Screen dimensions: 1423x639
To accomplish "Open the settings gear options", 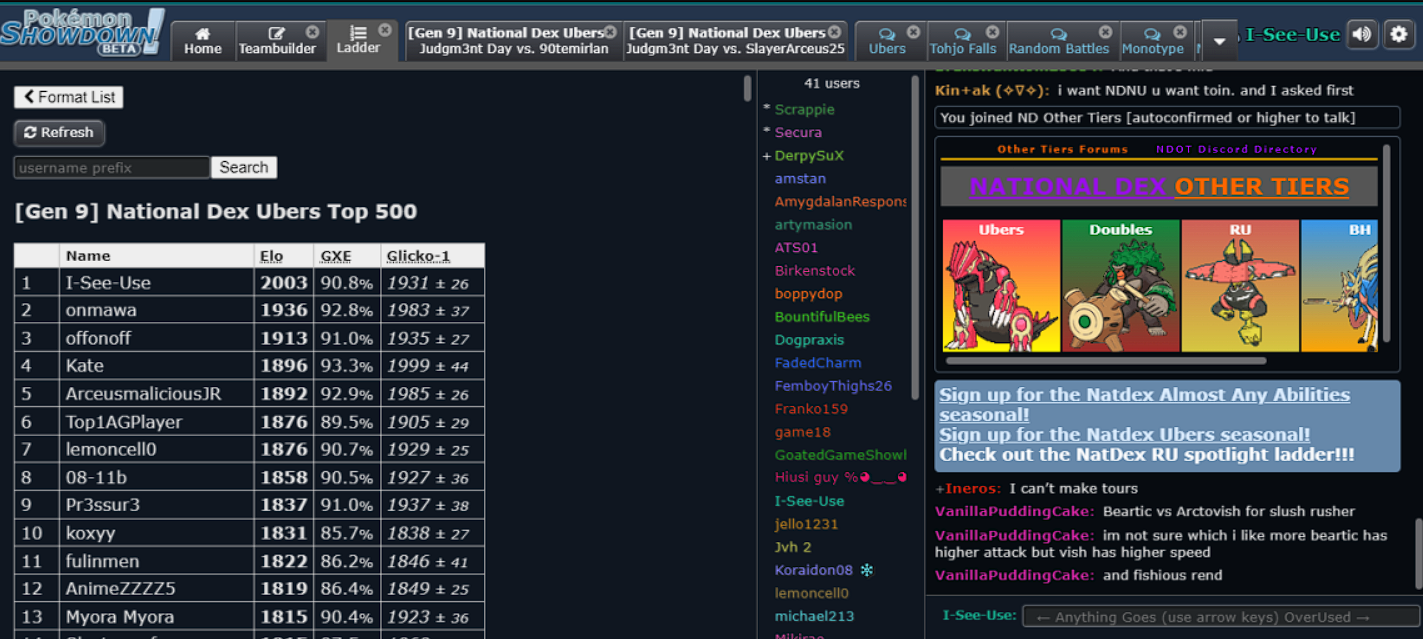I will click(x=1398, y=35).
